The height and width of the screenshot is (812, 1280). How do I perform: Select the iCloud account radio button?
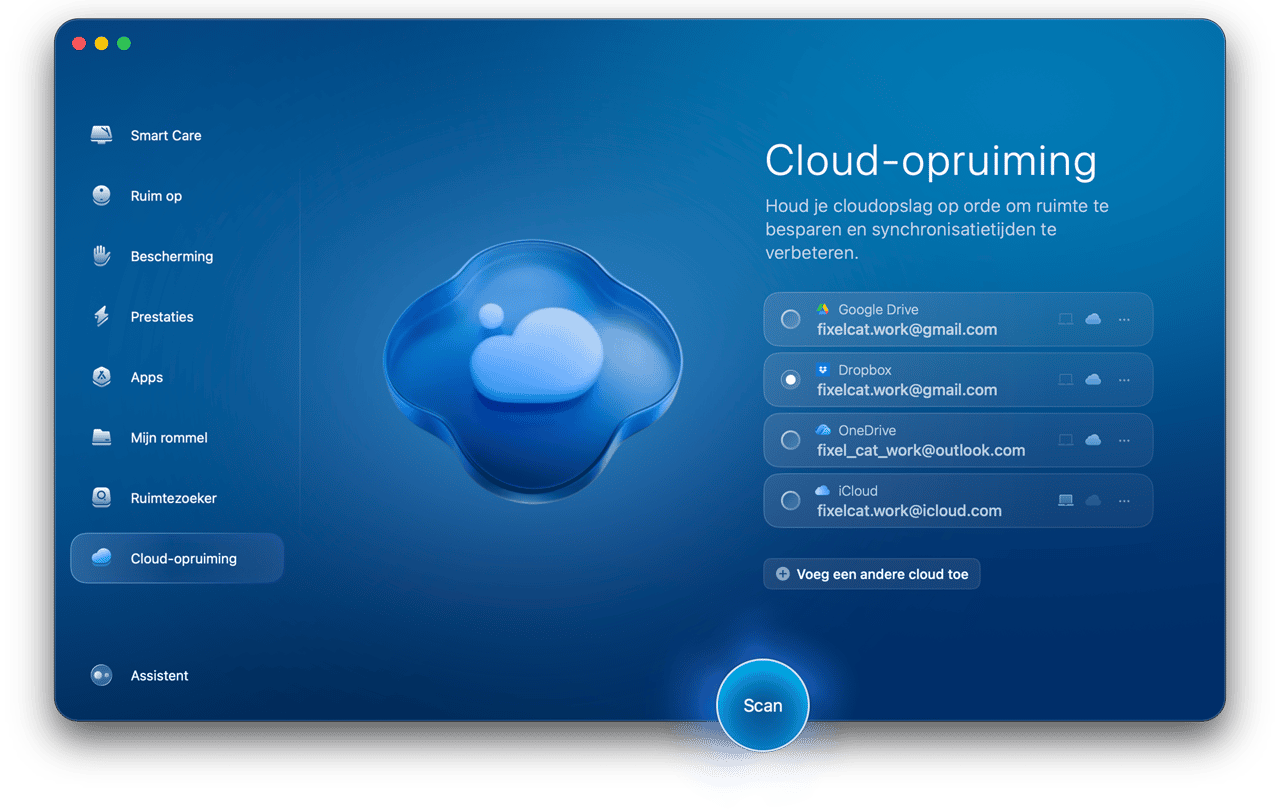point(791,500)
